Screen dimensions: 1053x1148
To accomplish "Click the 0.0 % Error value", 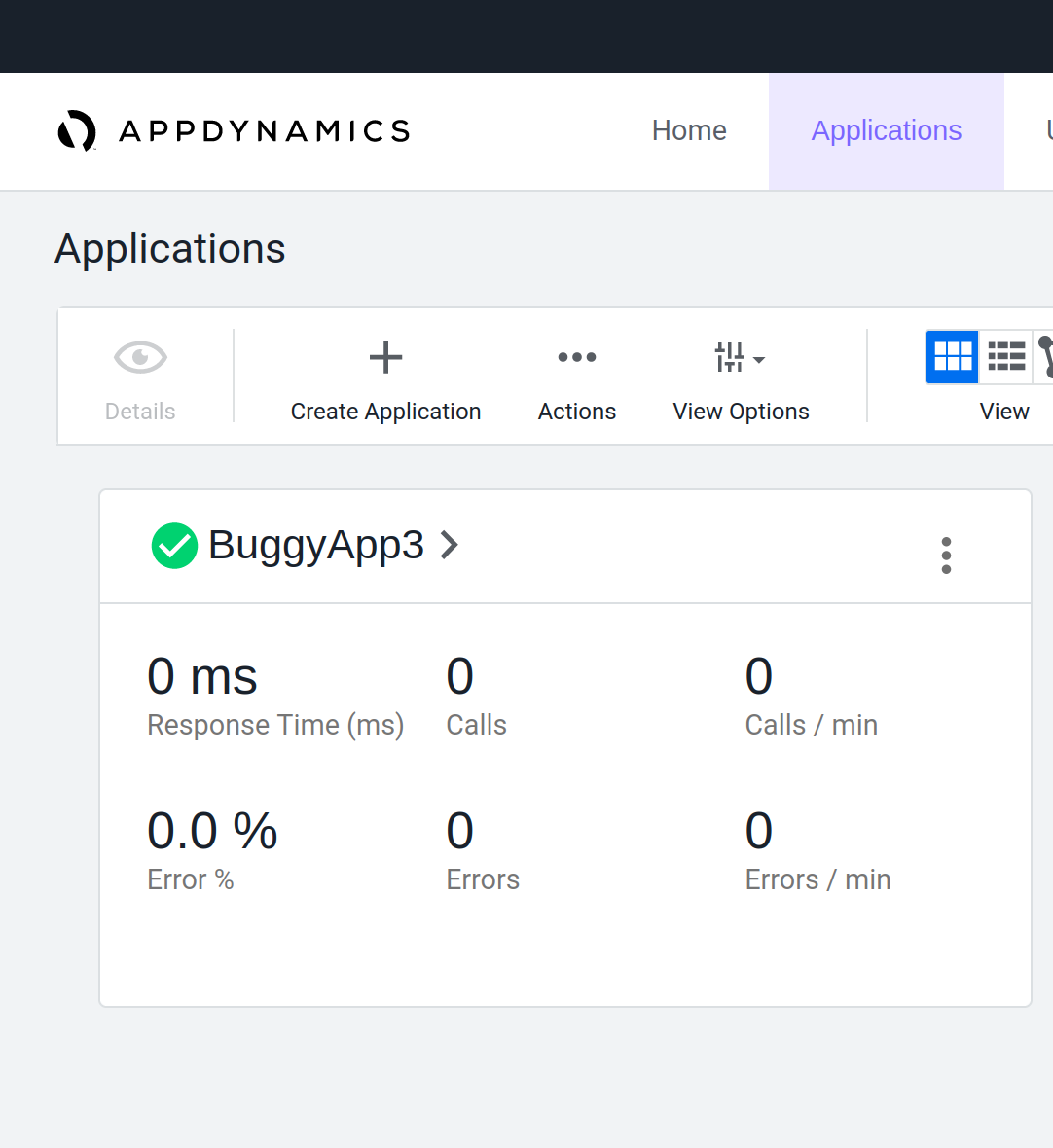I will pos(212,831).
